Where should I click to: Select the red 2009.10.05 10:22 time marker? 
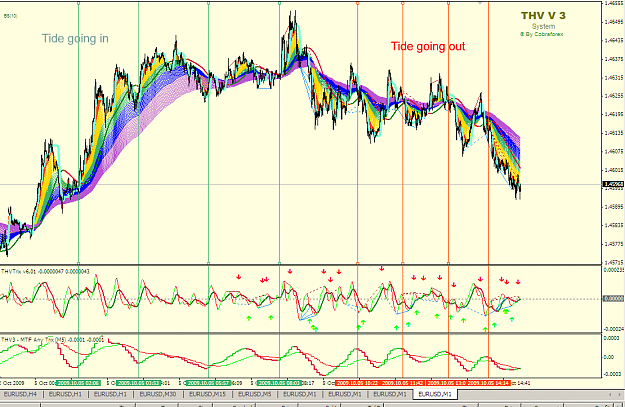(357, 383)
